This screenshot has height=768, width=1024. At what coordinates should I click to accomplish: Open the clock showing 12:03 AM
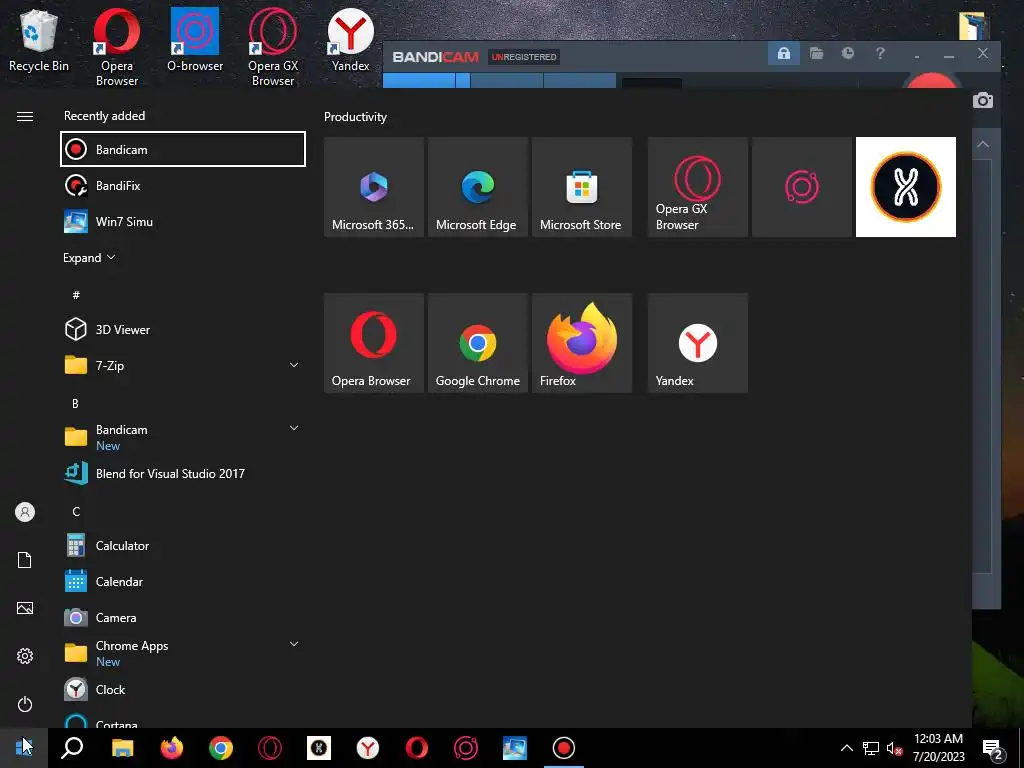(x=938, y=748)
